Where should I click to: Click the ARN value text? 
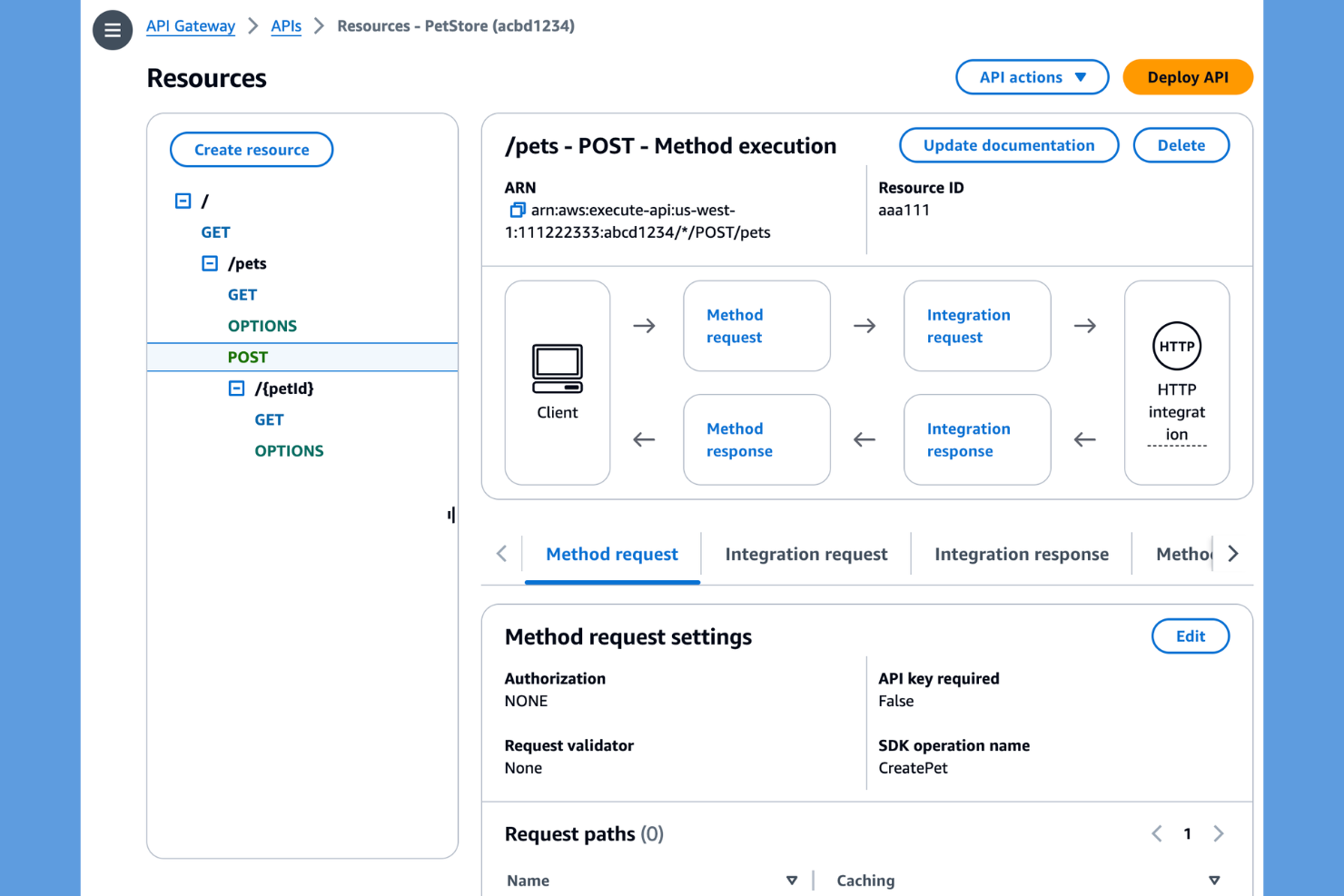[637, 222]
